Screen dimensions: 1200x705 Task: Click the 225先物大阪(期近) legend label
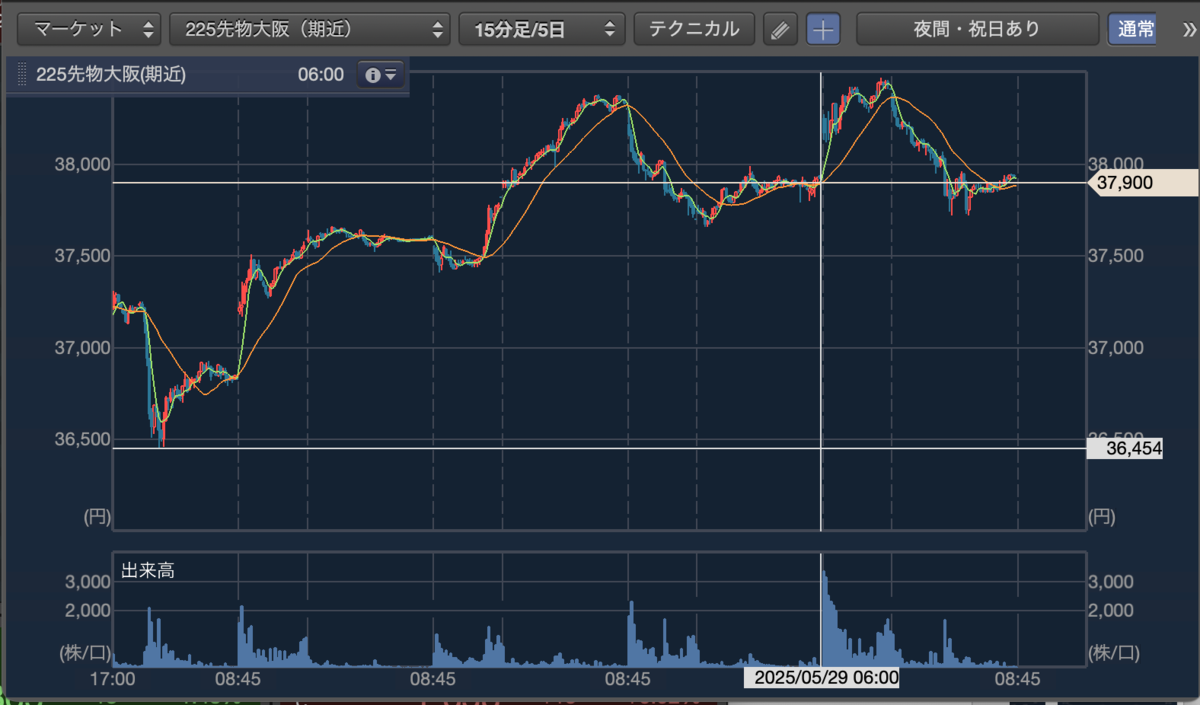point(111,75)
